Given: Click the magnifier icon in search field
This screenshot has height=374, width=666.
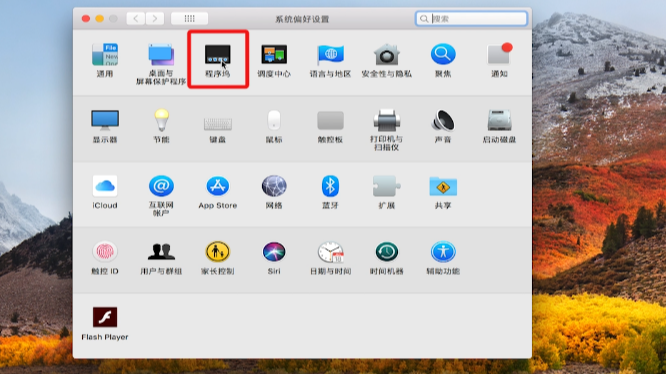Looking at the screenshot, I should 424,19.
